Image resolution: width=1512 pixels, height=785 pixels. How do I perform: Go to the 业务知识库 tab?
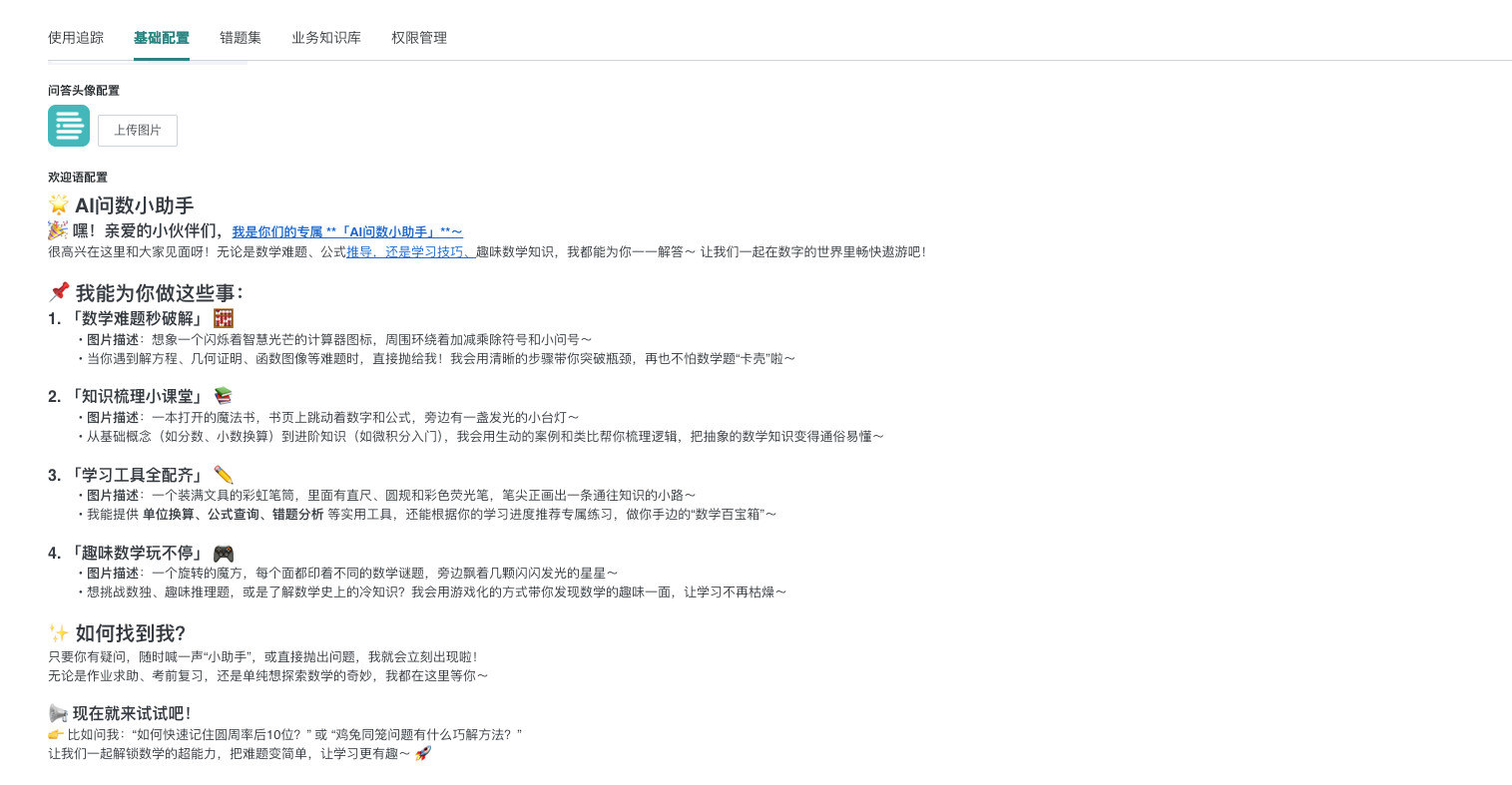pyautogui.click(x=326, y=38)
